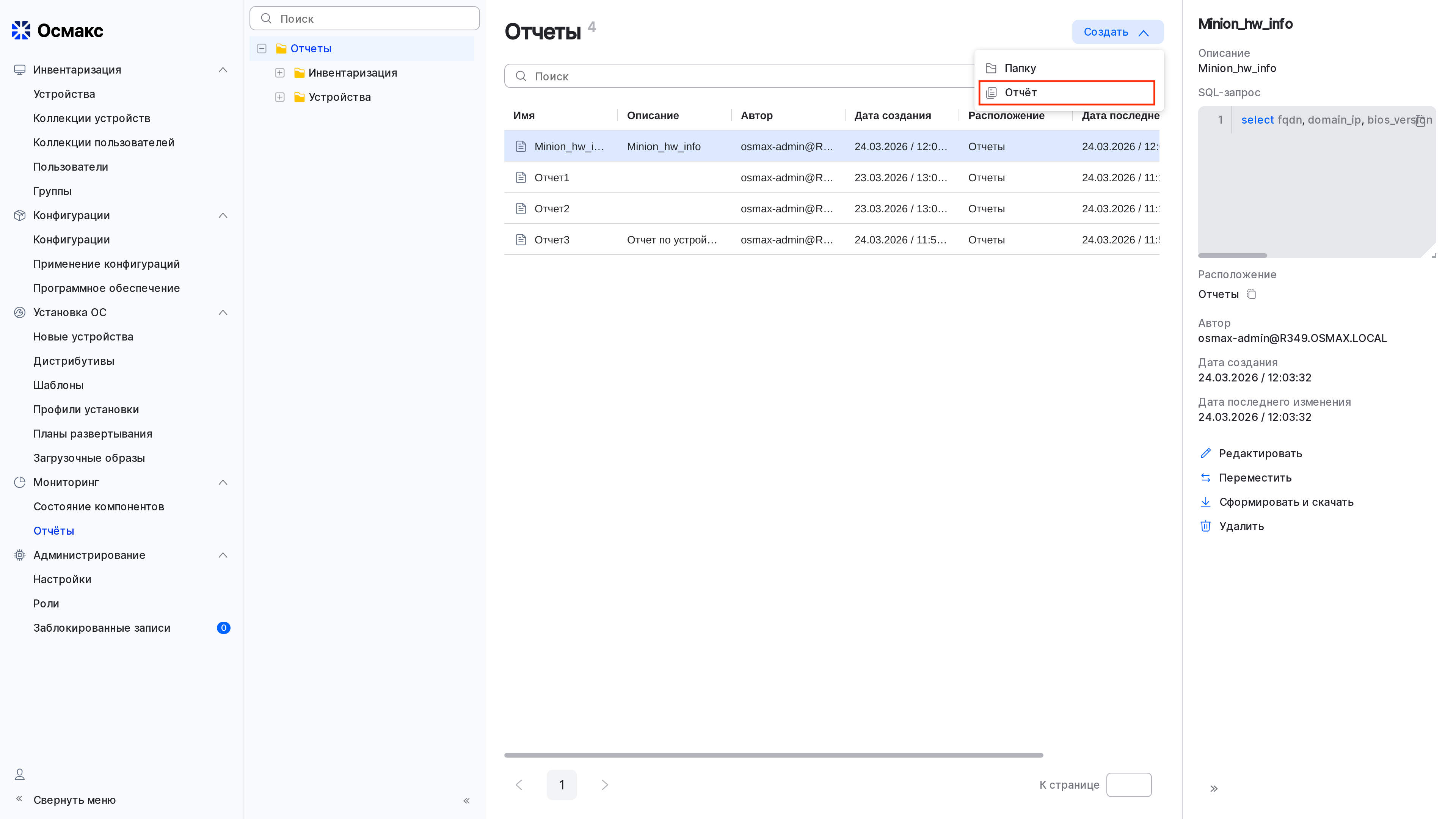Click the trash Удалить icon
Screen dimensions: 1456x819
coord(1206,526)
